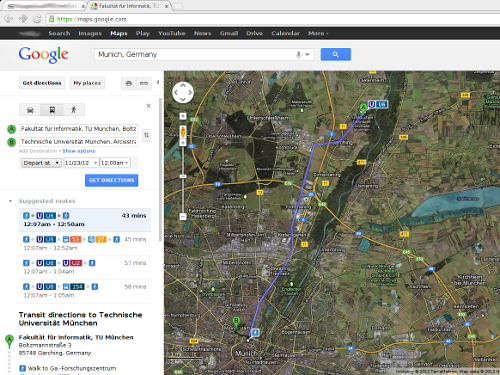Viewport: 500px width, 375px height.
Task: Click the My places button
Action: (x=87, y=83)
